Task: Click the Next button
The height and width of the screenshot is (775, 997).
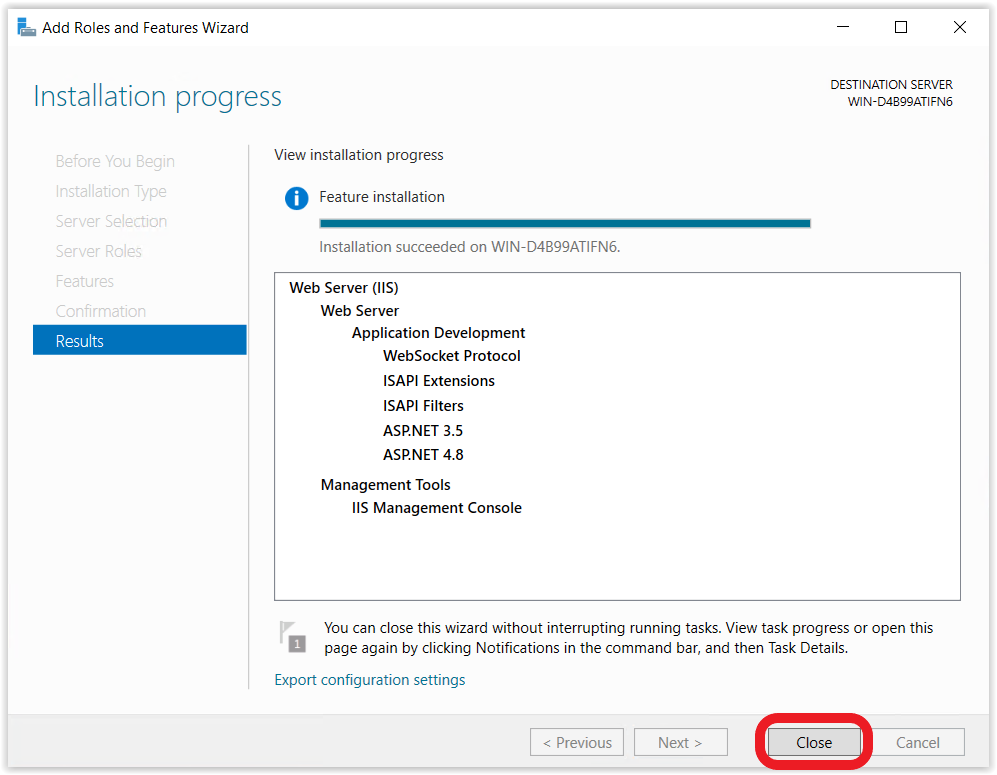Action: coord(680,742)
